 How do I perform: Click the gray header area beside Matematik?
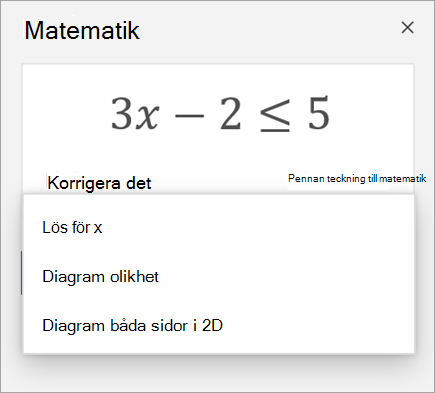coord(267,30)
